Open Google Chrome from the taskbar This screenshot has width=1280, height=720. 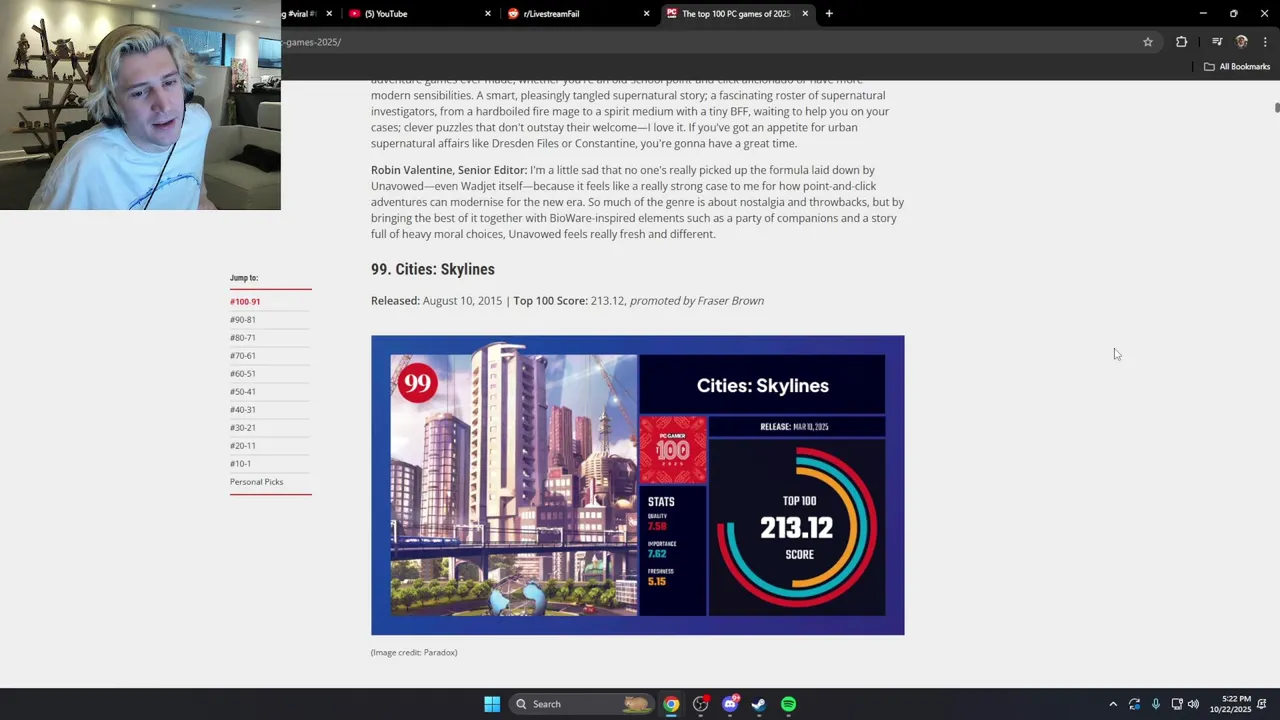[x=671, y=704]
